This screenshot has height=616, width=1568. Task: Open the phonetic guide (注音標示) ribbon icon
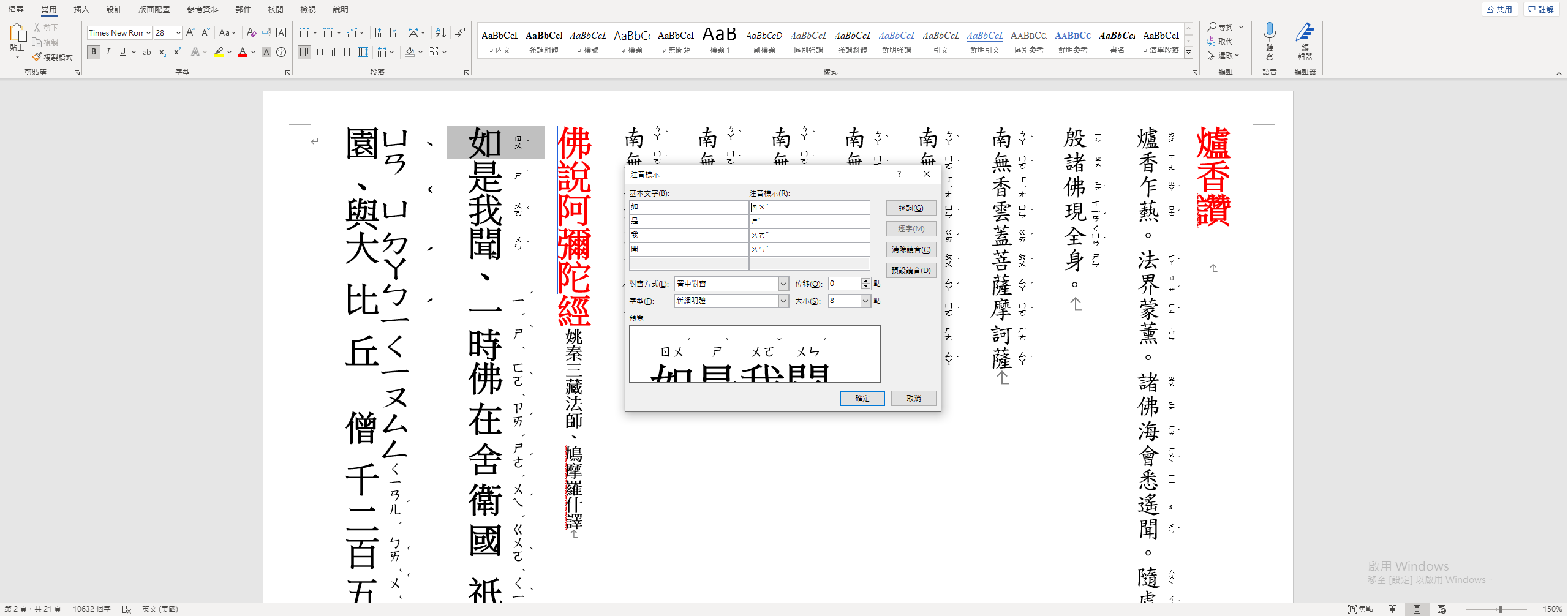coord(266,32)
